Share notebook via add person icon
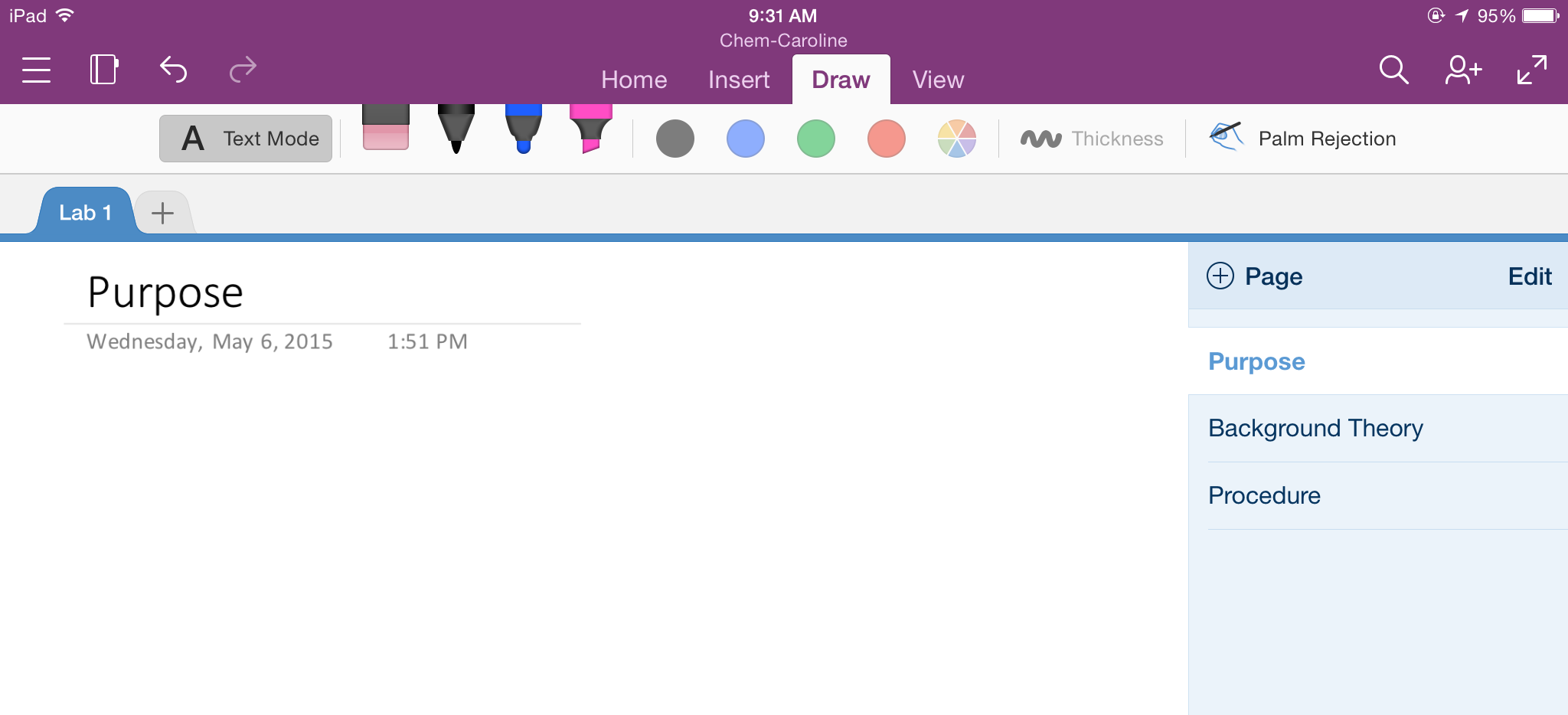Screen dimensions: 1568x715 1462,70
